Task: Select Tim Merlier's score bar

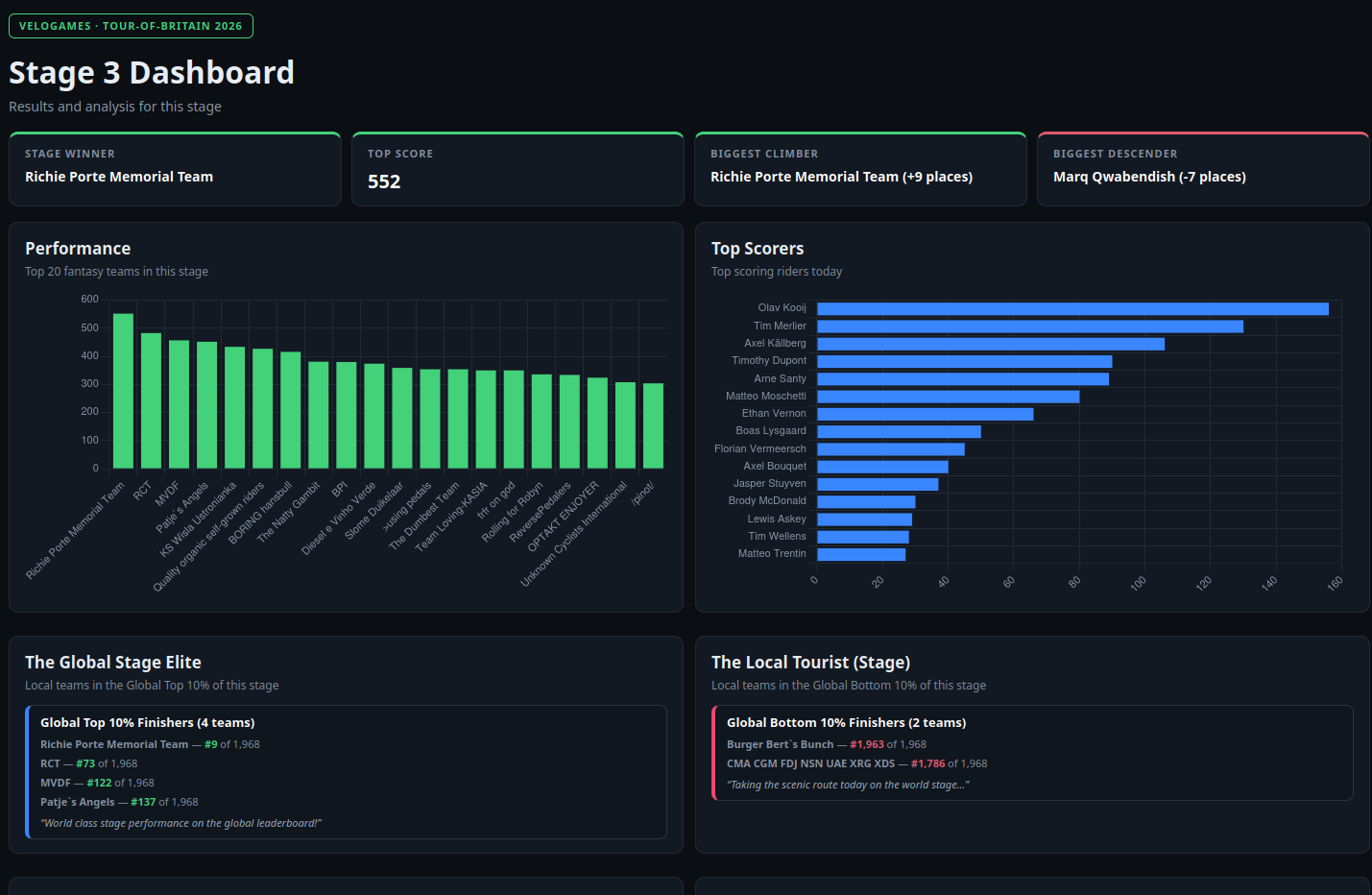Action: (1030, 327)
